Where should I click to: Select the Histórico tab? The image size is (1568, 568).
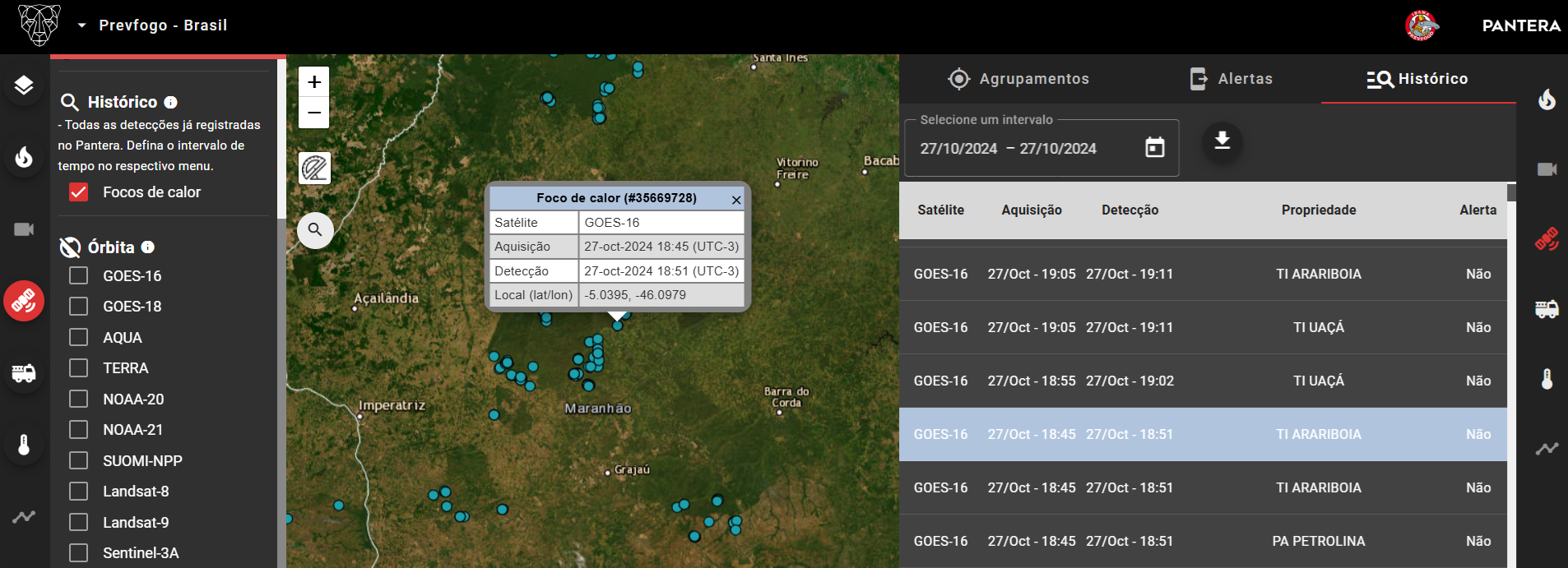click(1417, 79)
